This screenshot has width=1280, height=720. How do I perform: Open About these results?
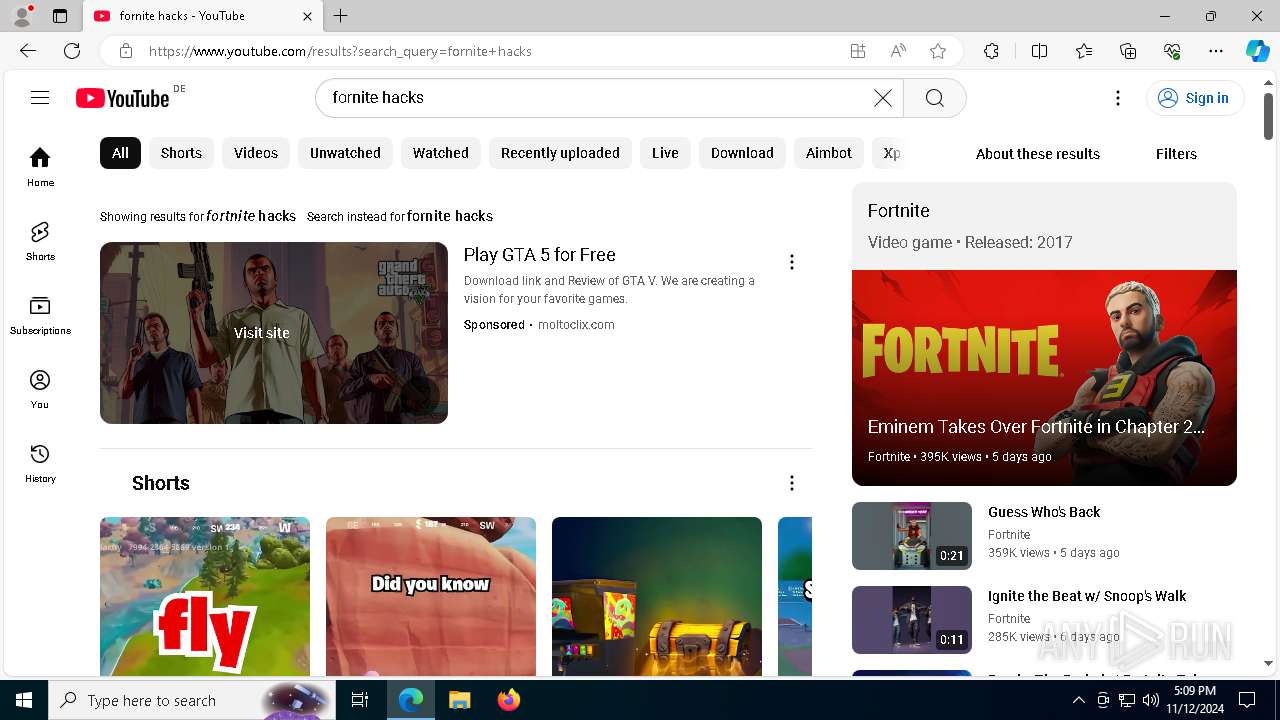click(x=1038, y=154)
